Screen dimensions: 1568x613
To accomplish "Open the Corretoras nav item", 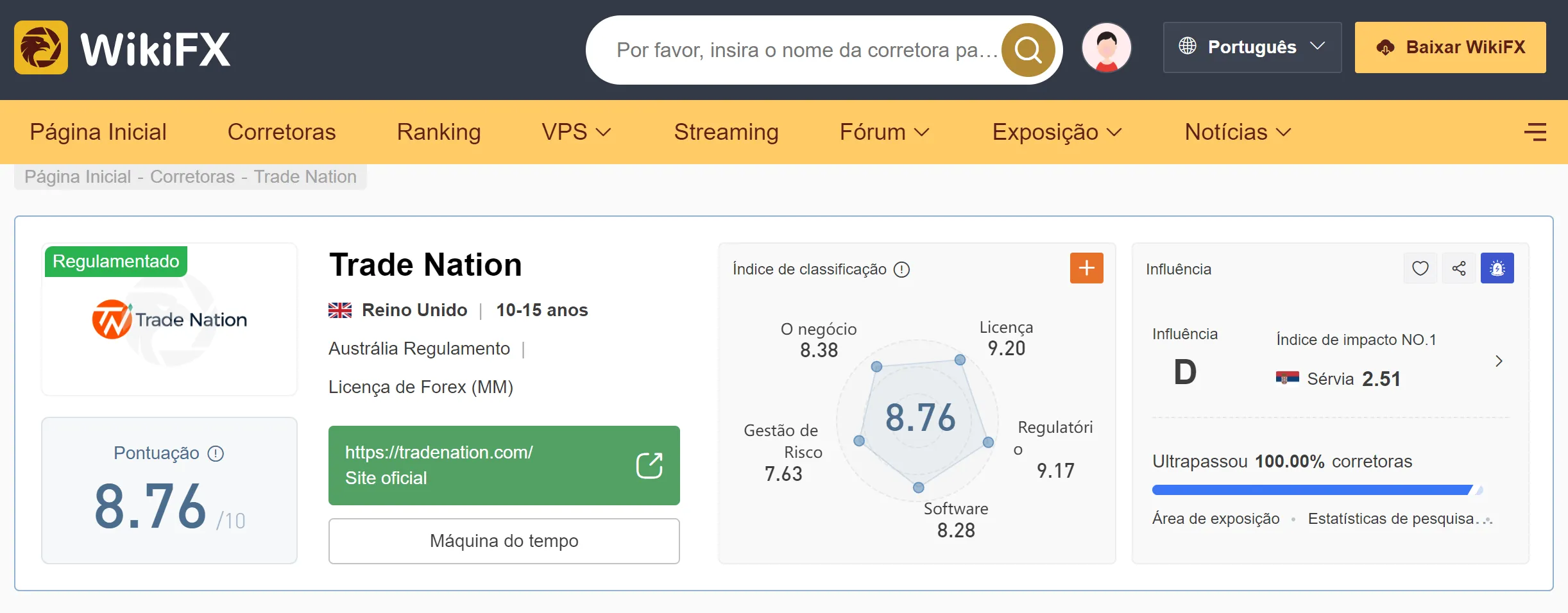I will point(282,132).
